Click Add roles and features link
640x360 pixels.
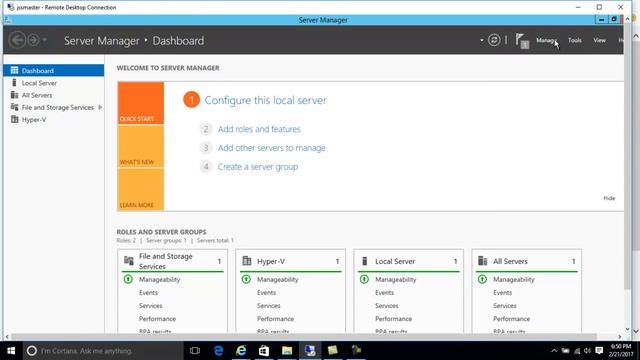[259, 129]
